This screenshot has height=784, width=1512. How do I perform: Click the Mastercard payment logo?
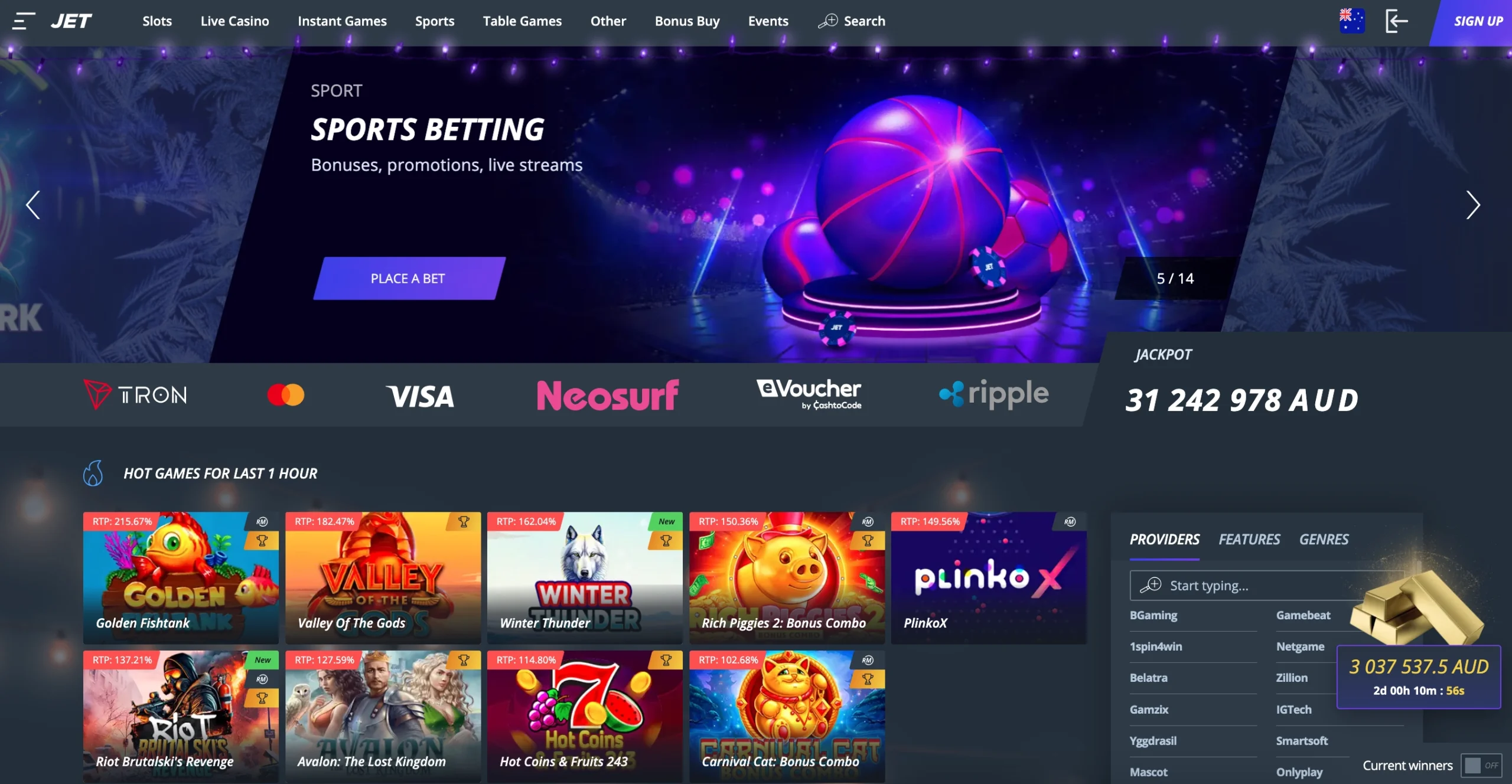pyautogui.click(x=286, y=394)
